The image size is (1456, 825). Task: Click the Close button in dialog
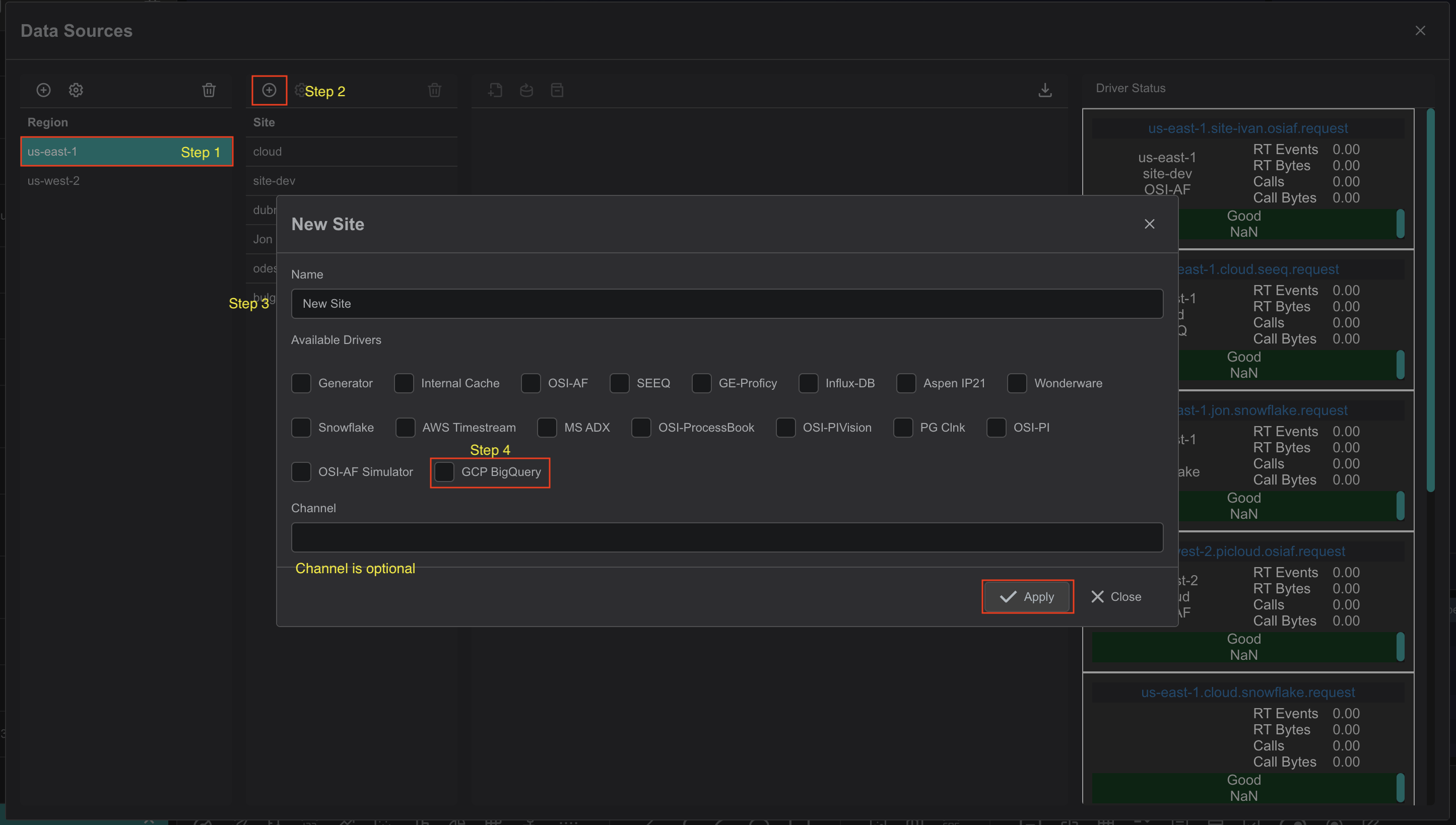(x=1116, y=597)
